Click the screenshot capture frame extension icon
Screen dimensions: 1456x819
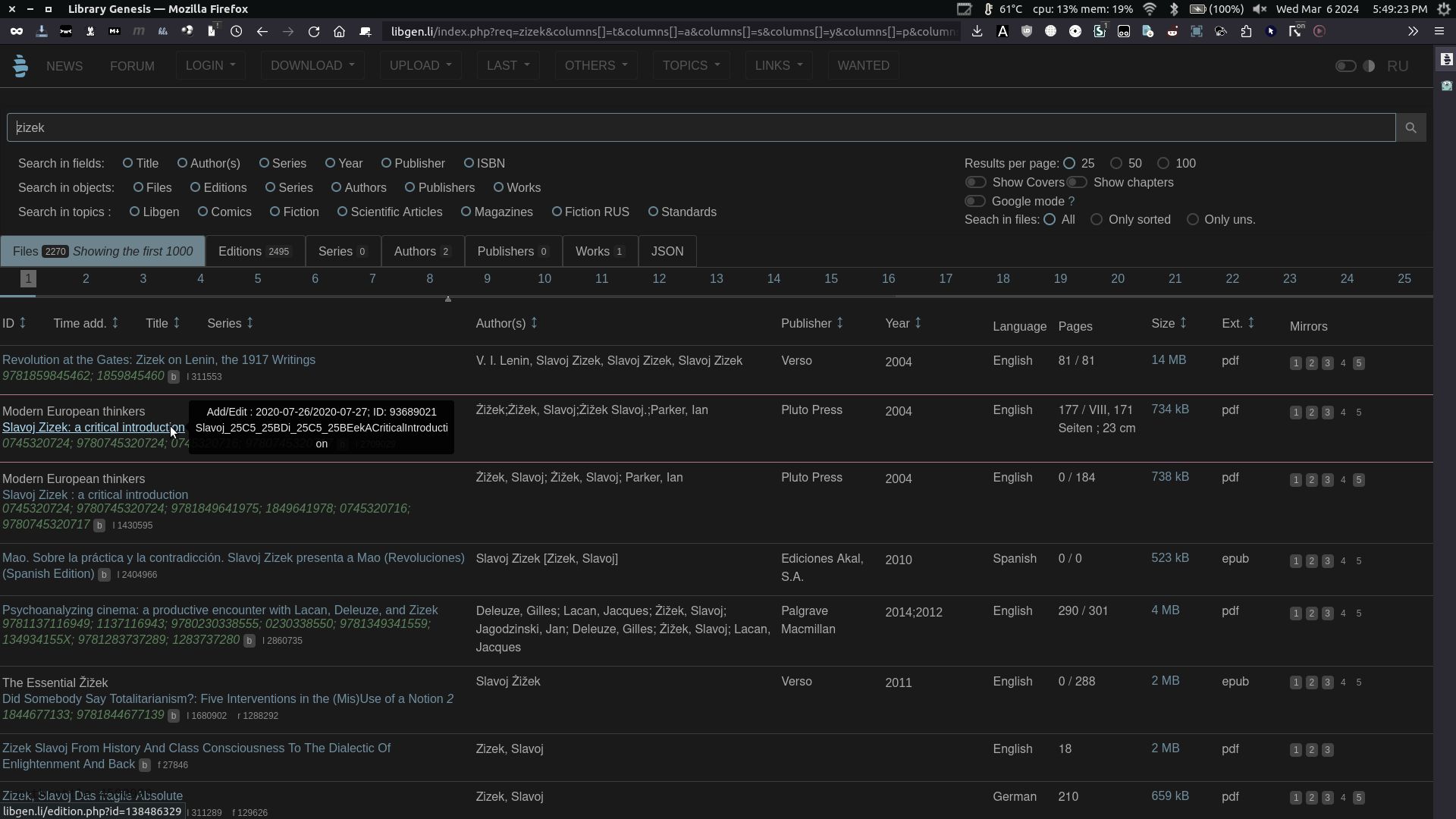(1197, 32)
